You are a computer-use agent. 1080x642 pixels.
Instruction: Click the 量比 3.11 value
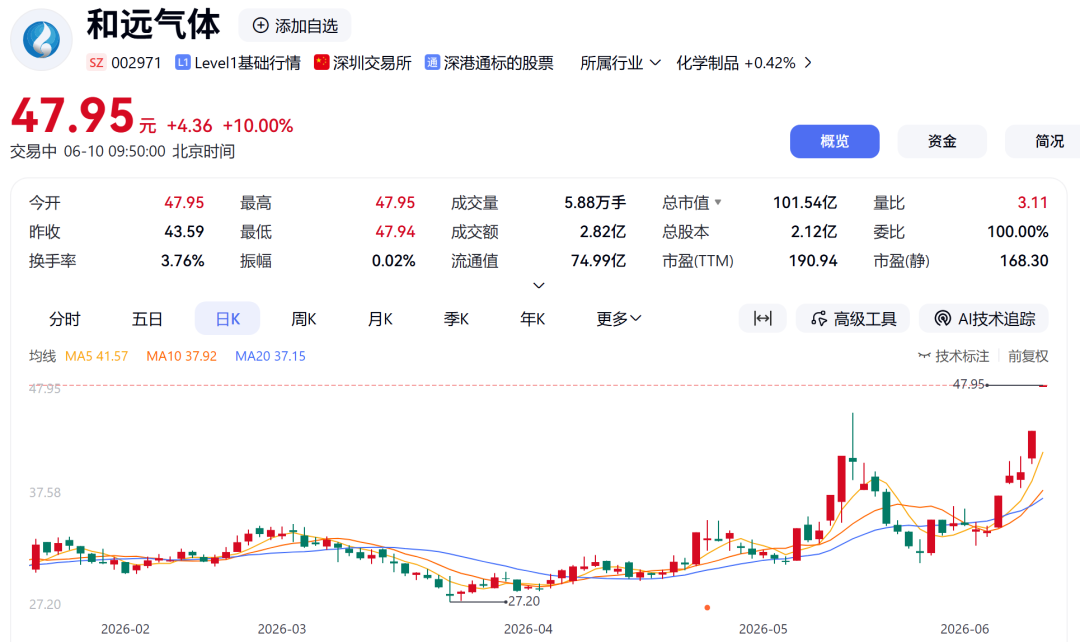(1032, 203)
